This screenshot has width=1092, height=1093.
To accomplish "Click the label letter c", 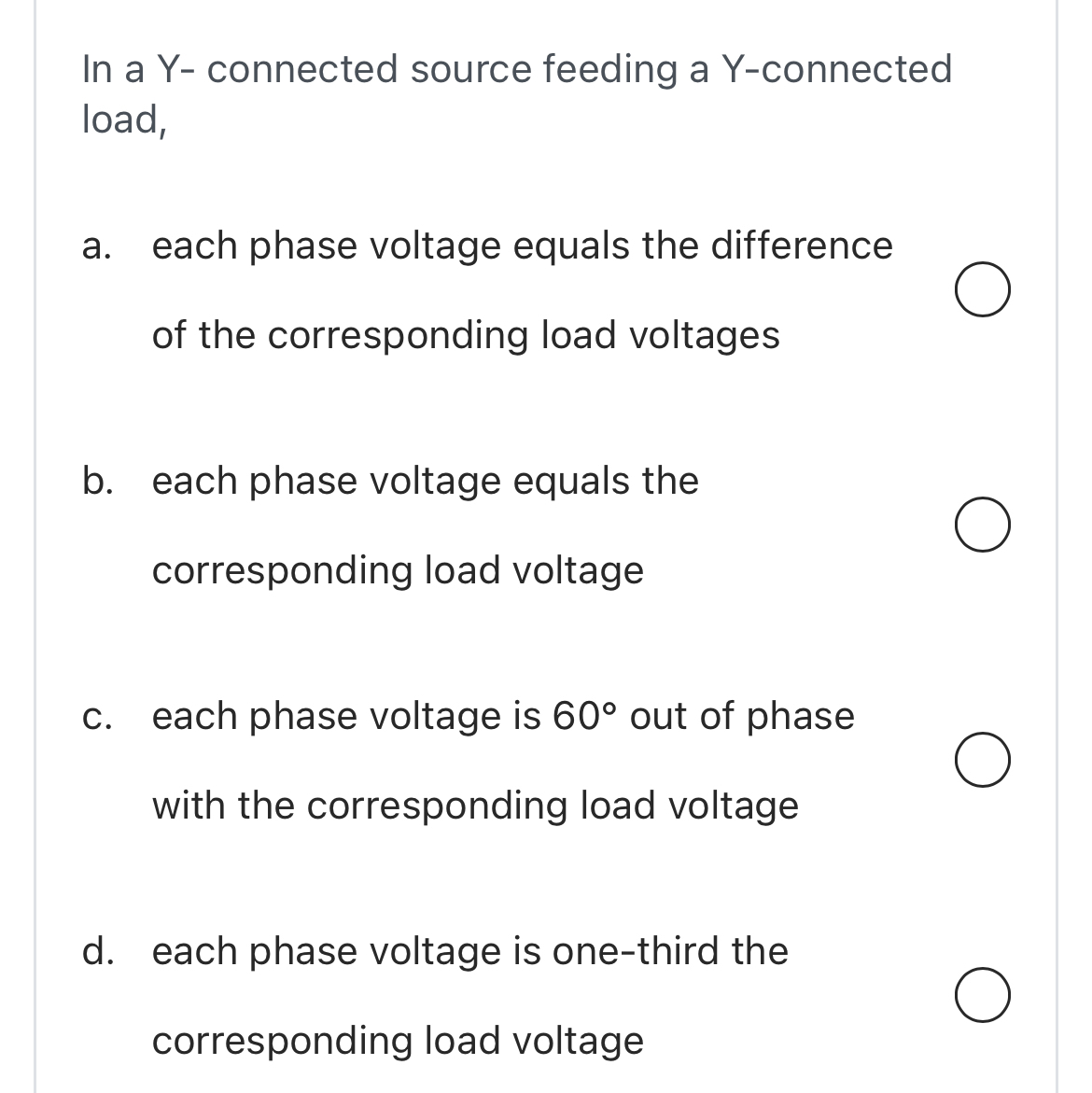I will pos(95,717).
